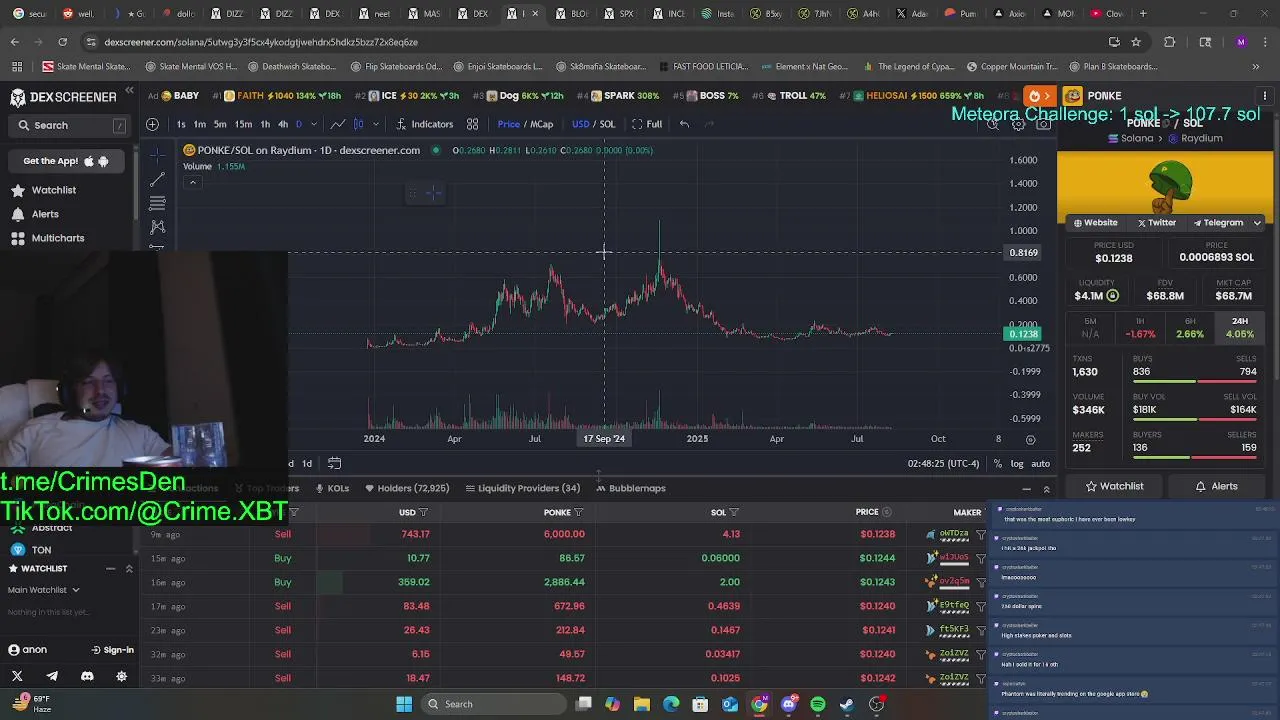
Task: Collapse the DEX Screener sidebar
Action: click(x=129, y=91)
